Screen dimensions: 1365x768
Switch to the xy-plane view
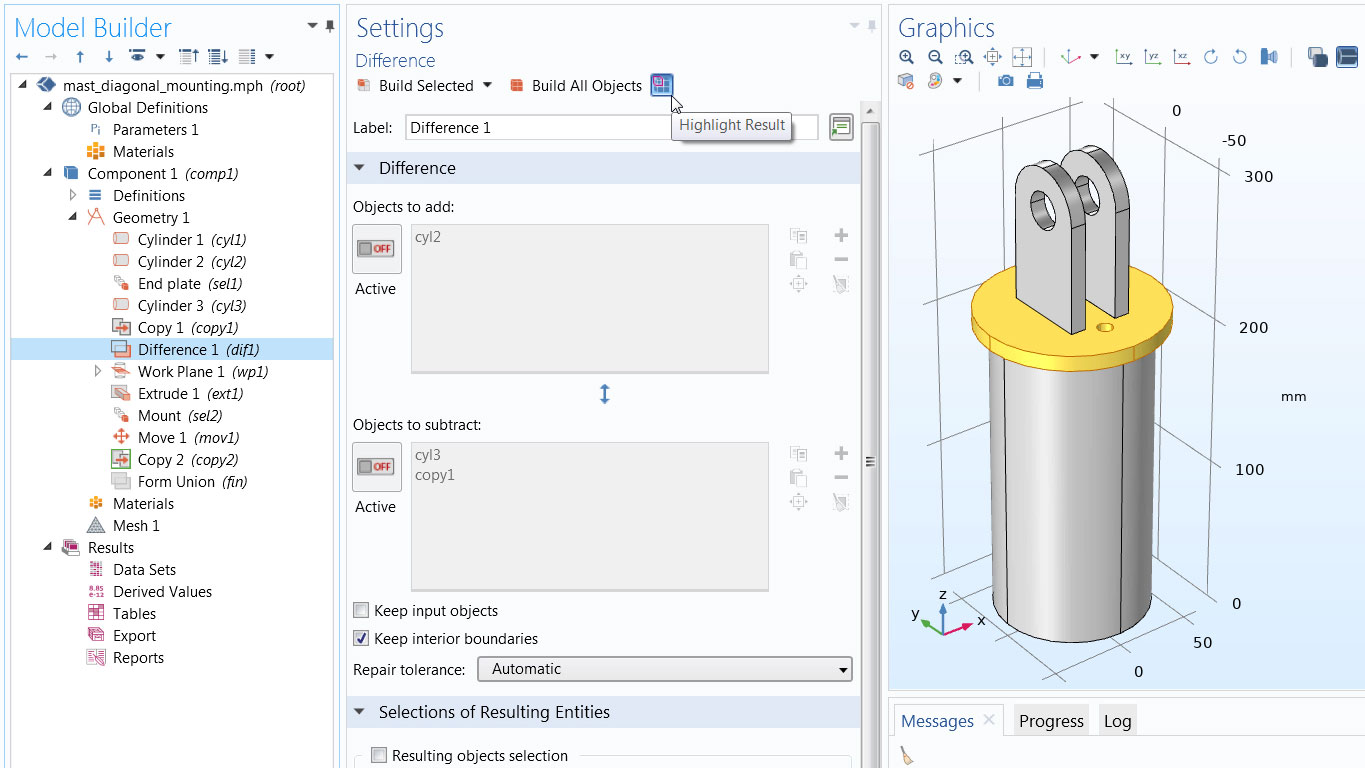point(1123,57)
